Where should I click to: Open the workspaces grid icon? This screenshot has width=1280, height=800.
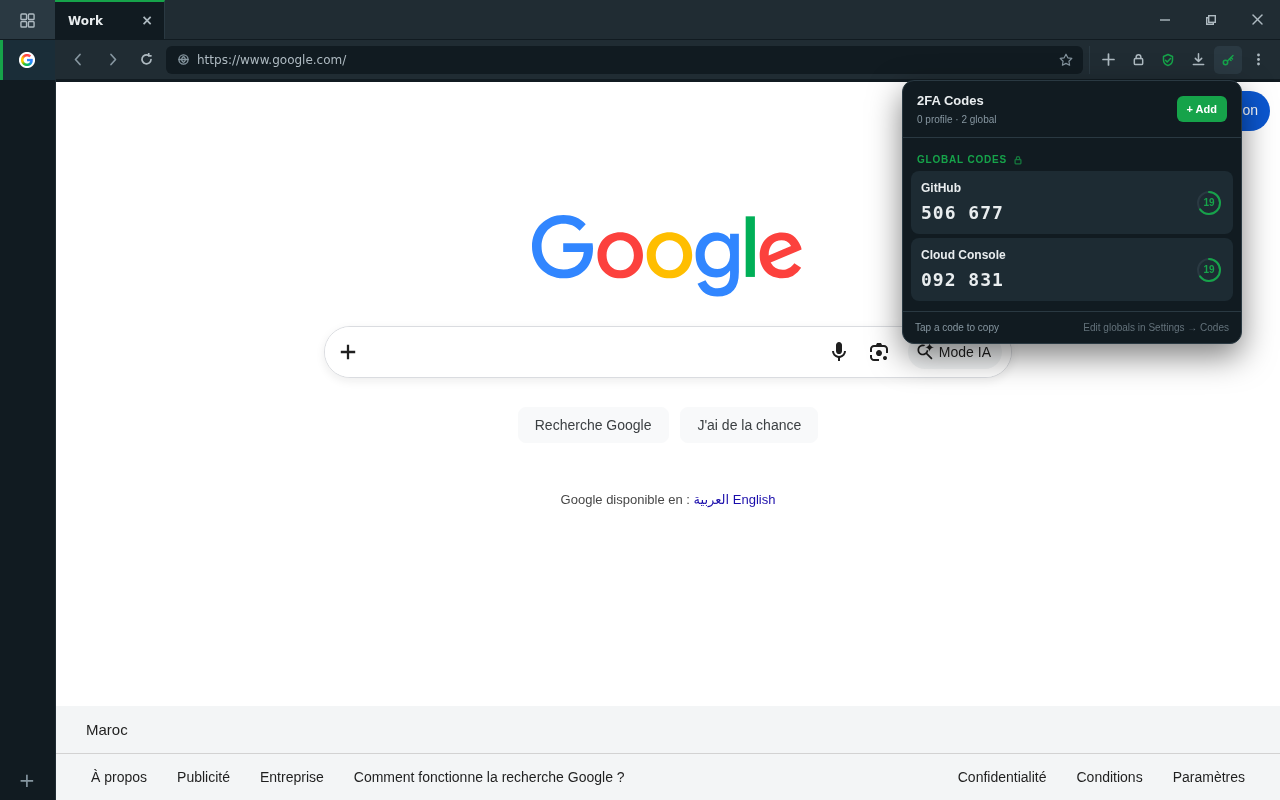(27, 20)
